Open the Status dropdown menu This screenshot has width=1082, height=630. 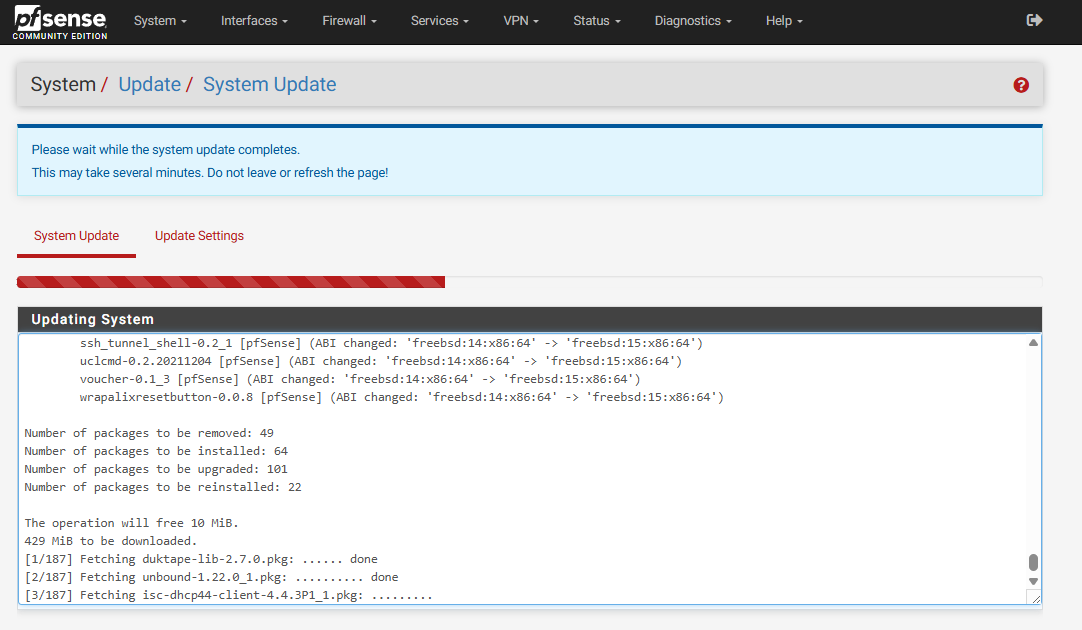click(597, 21)
